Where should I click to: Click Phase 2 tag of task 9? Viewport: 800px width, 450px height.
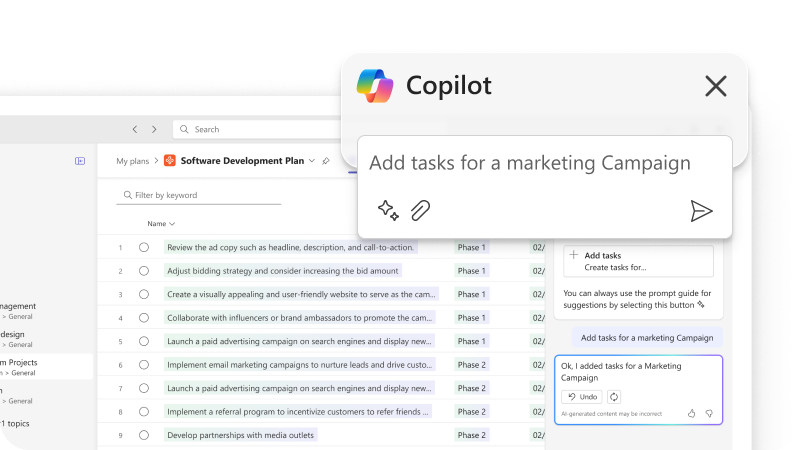tap(471, 435)
